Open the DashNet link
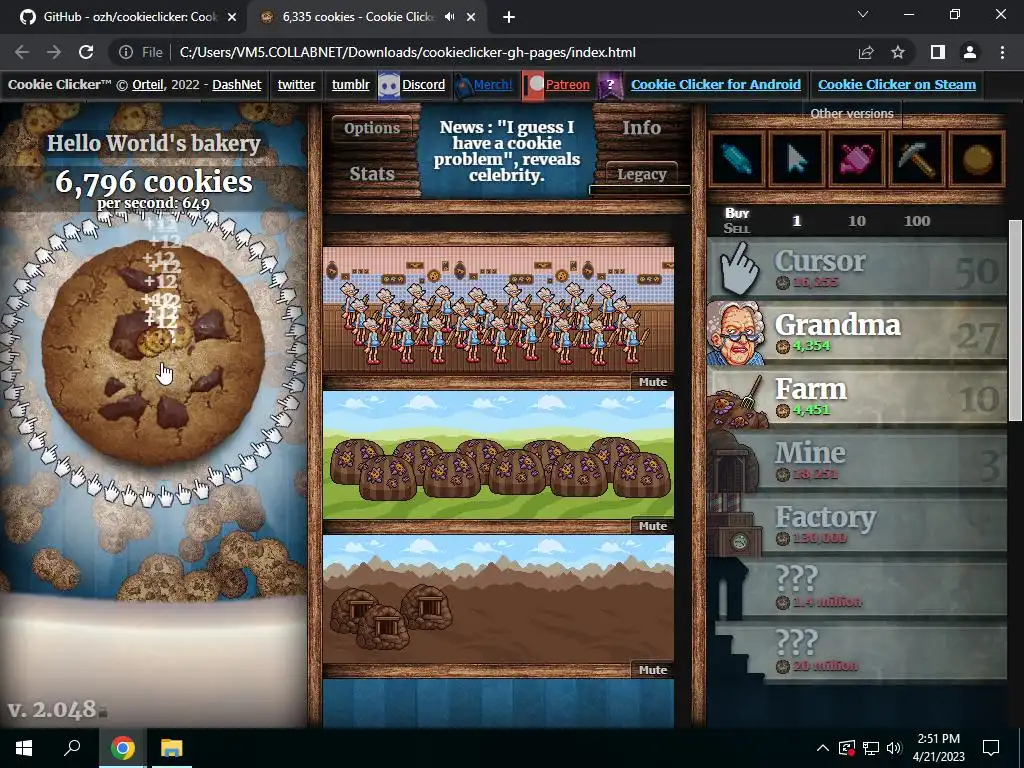This screenshot has width=1024, height=768. (236, 84)
